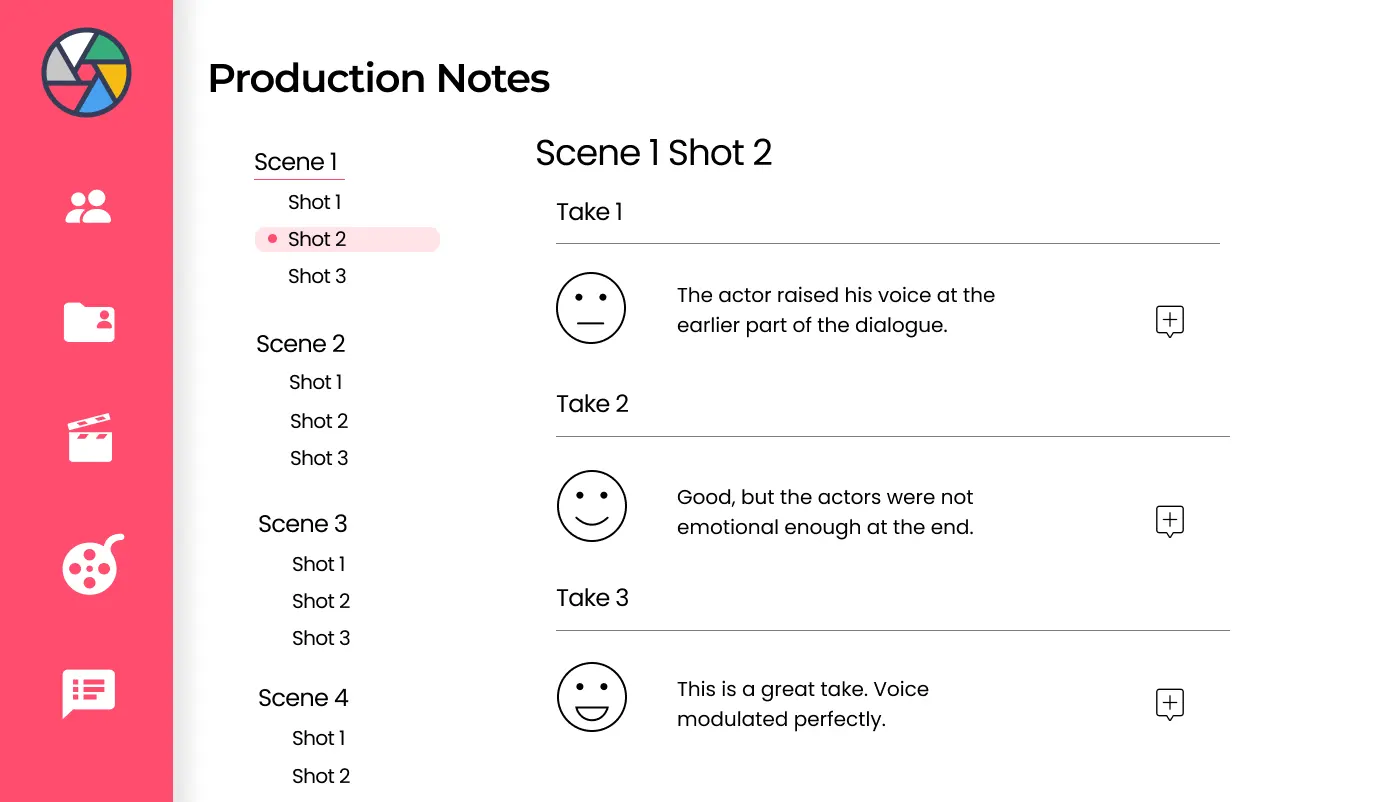Click the camera shutter app logo

(87, 73)
